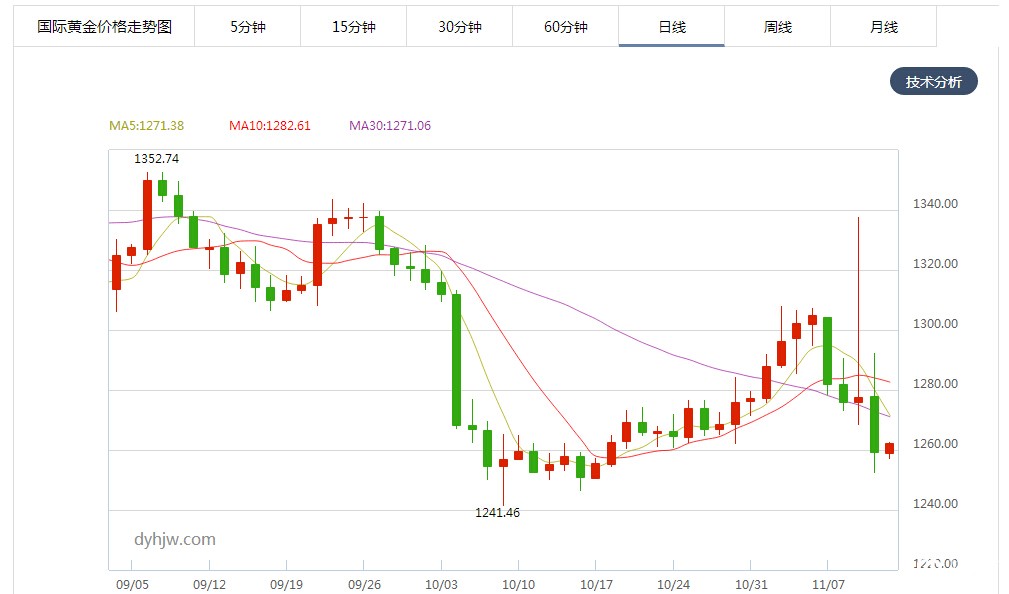This screenshot has width=1009, height=594.
Task: Open the 30分钟 timeframe tab
Action: point(459,27)
